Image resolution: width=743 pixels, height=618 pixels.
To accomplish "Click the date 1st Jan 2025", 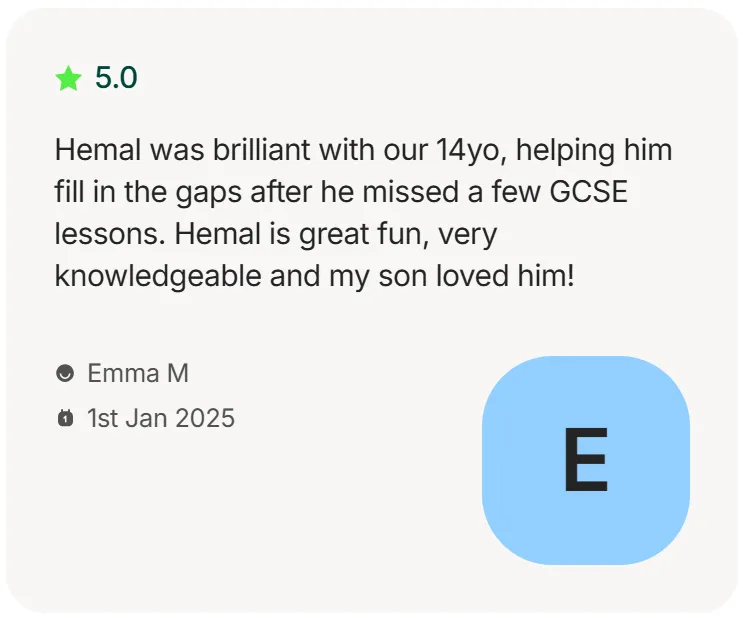I will click(161, 418).
